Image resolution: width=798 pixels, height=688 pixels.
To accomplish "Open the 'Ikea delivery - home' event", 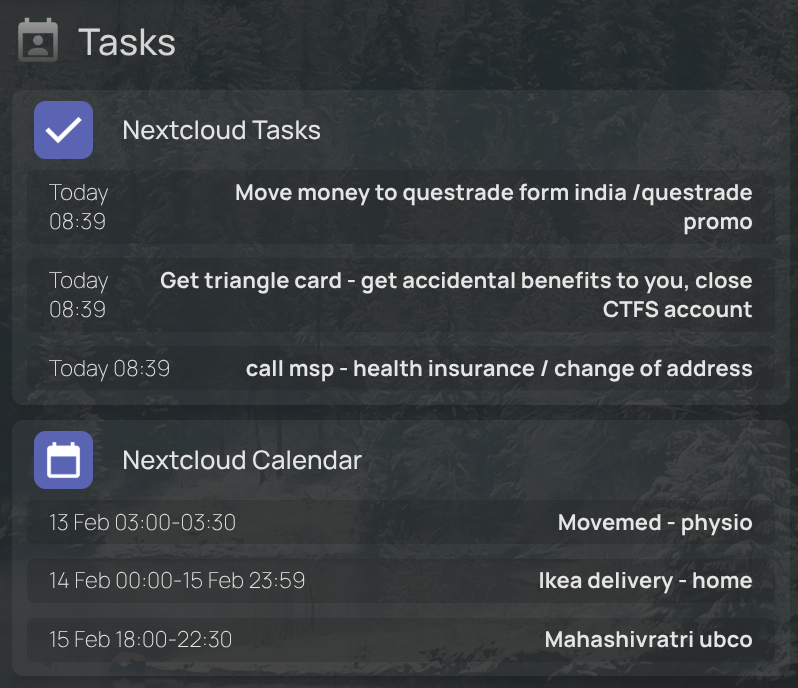I will [x=645, y=581].
